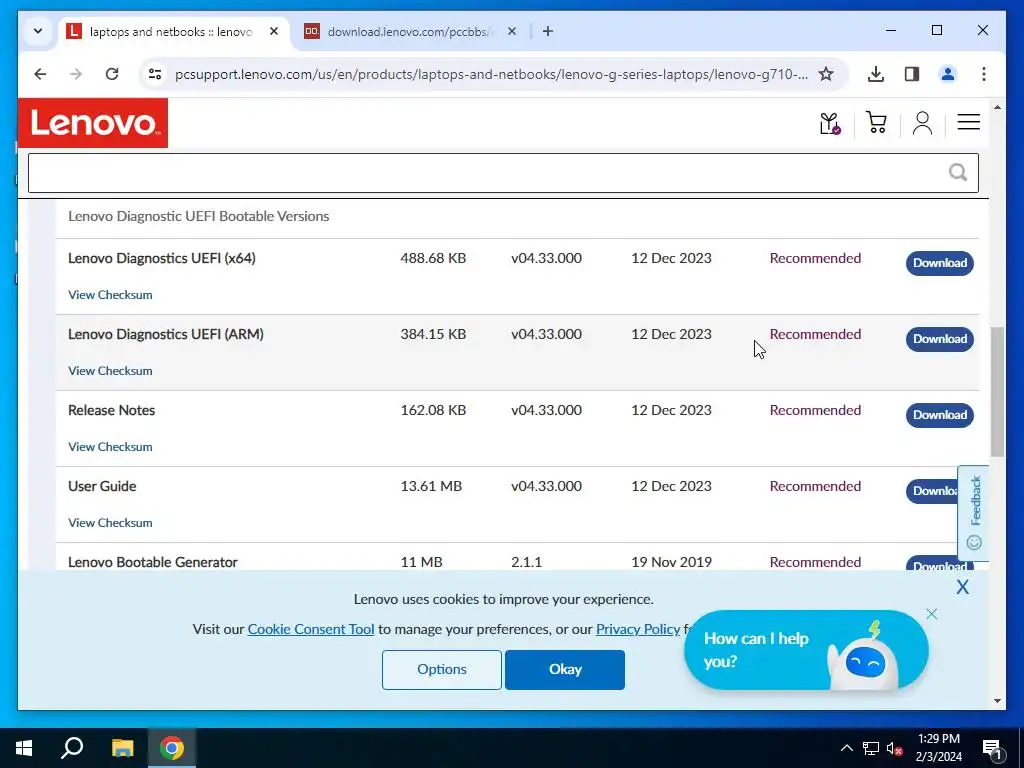The height and width of the screenshot is (768, 1024).
Task: Click the page vertical scrollbar thumb
Action: (997, 392)
